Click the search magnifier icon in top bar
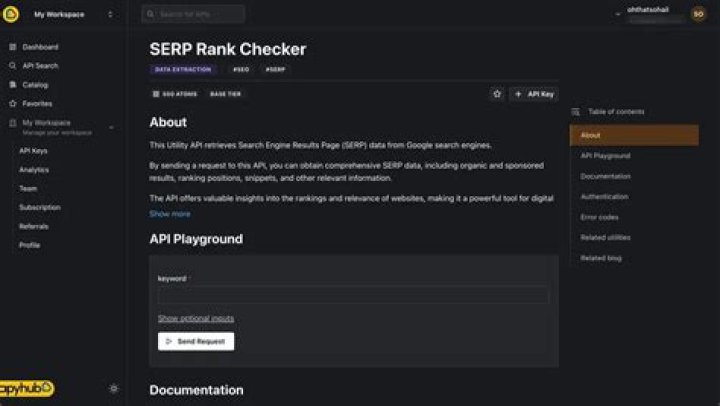 tap(150, 14)
